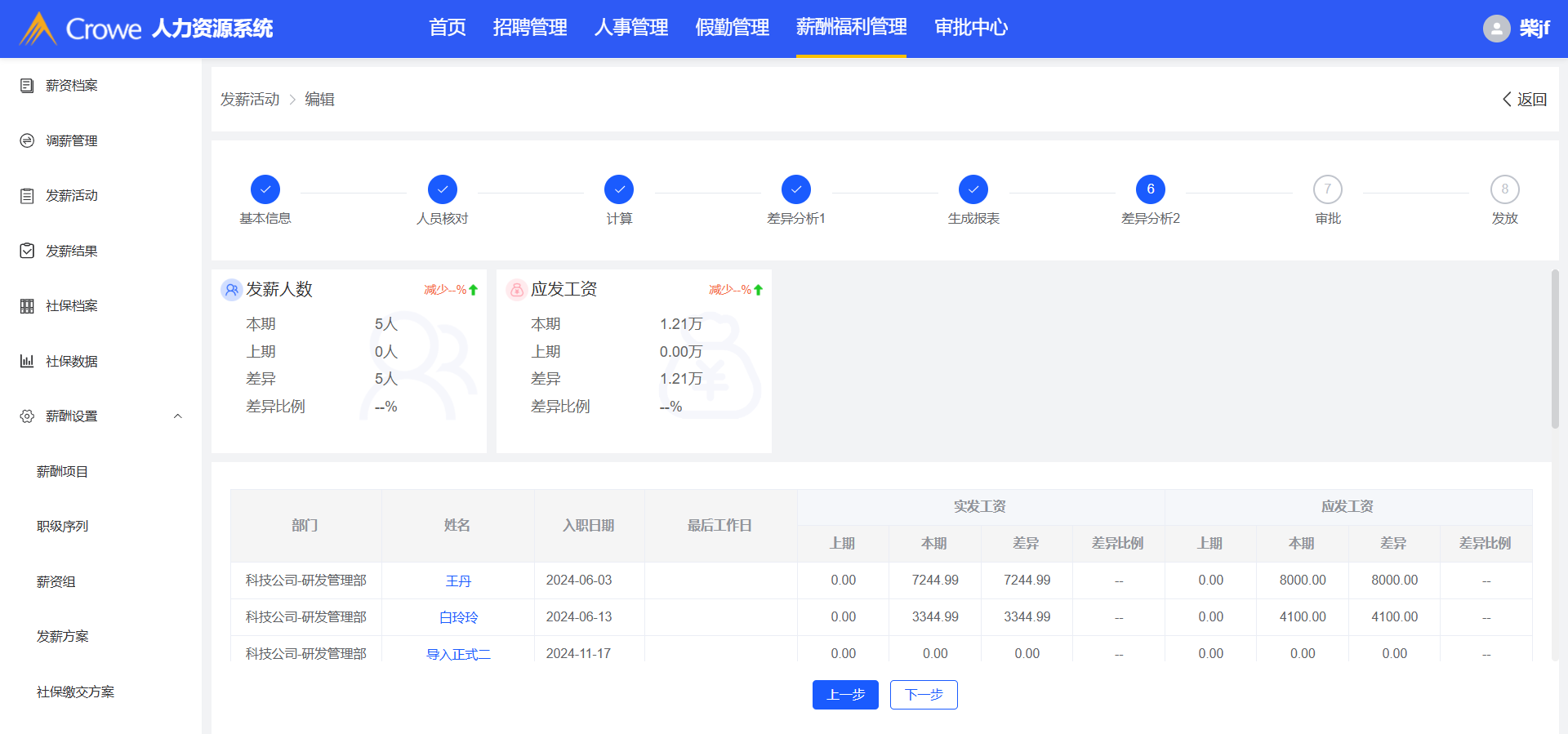The image size is (1568, 734).
Task: Click the Crowe logo icon
Action: (x=38, y=29)
